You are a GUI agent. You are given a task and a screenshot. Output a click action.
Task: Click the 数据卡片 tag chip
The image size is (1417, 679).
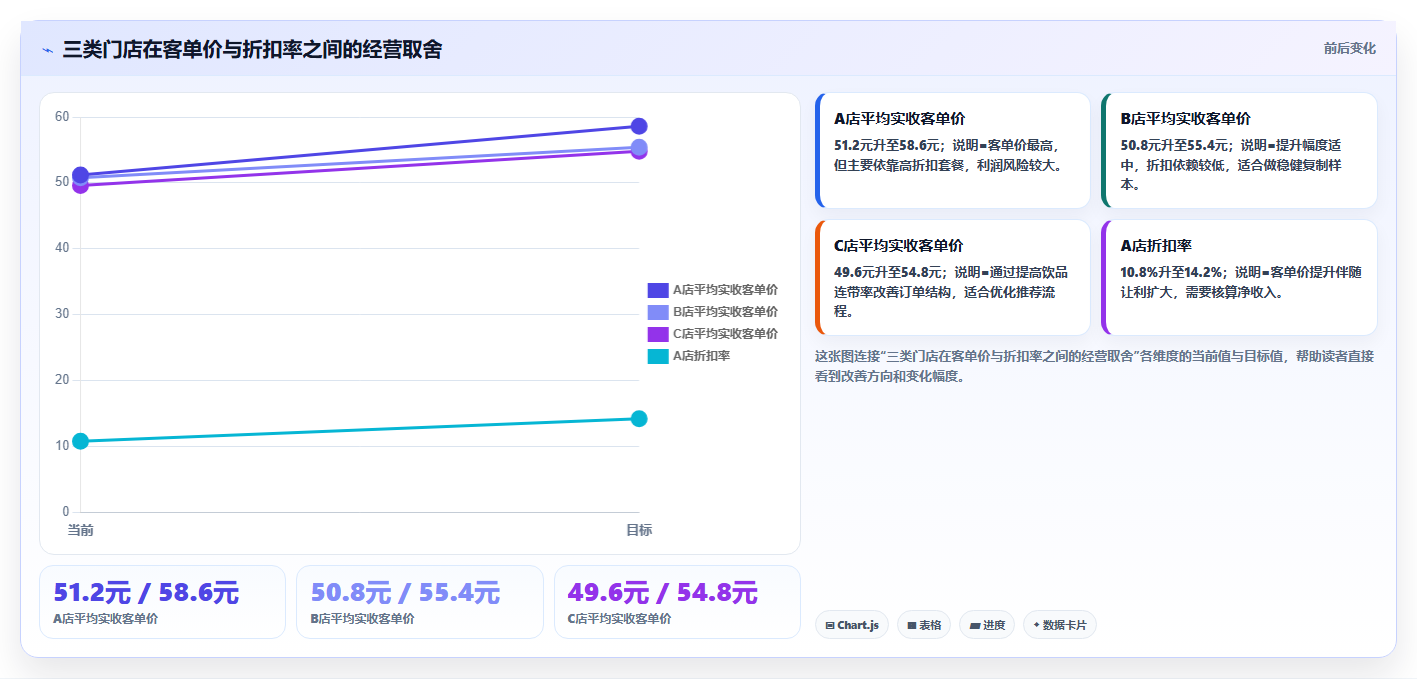coord(1060,625)
